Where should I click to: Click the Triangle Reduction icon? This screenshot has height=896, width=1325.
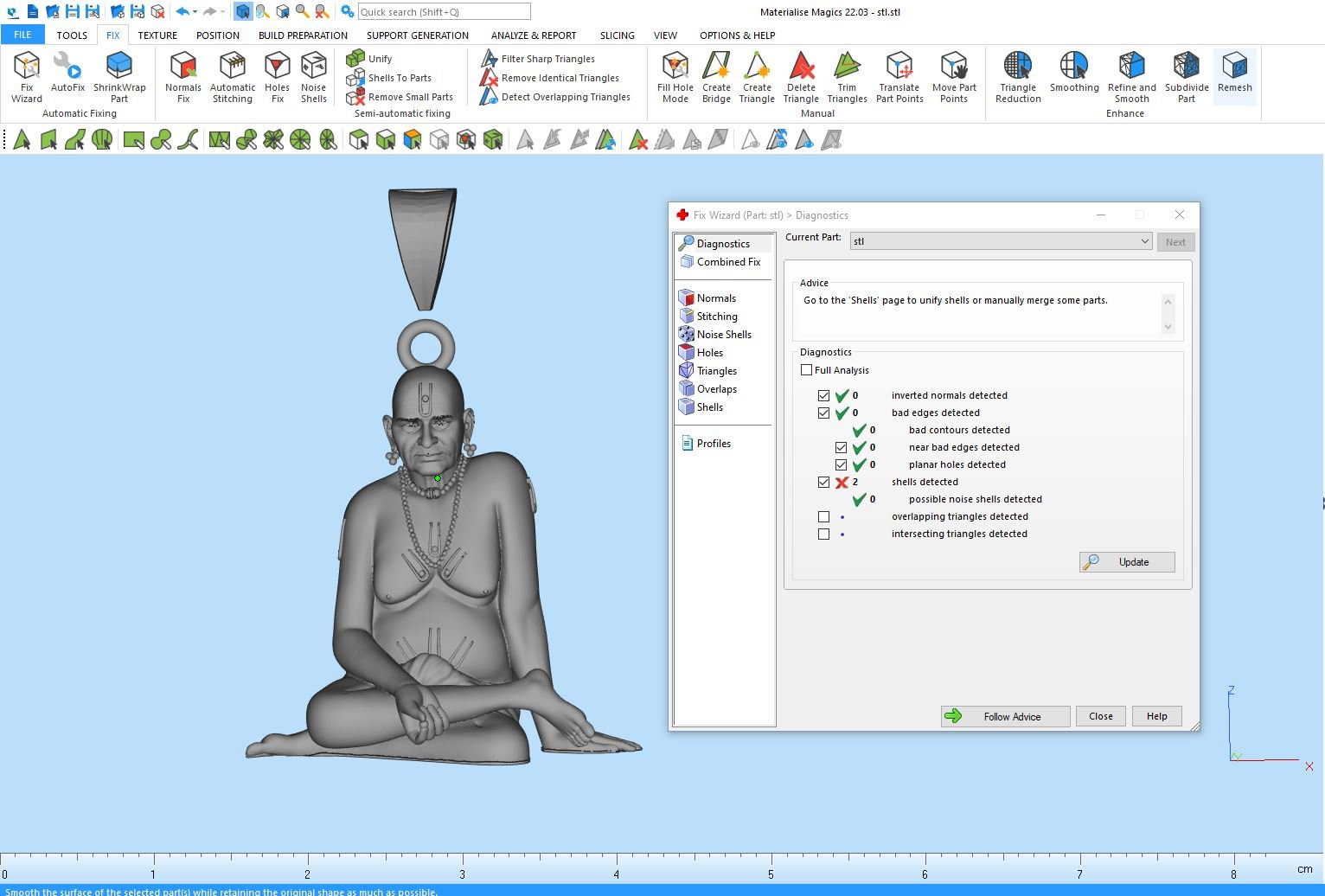tap(1018, 76)
